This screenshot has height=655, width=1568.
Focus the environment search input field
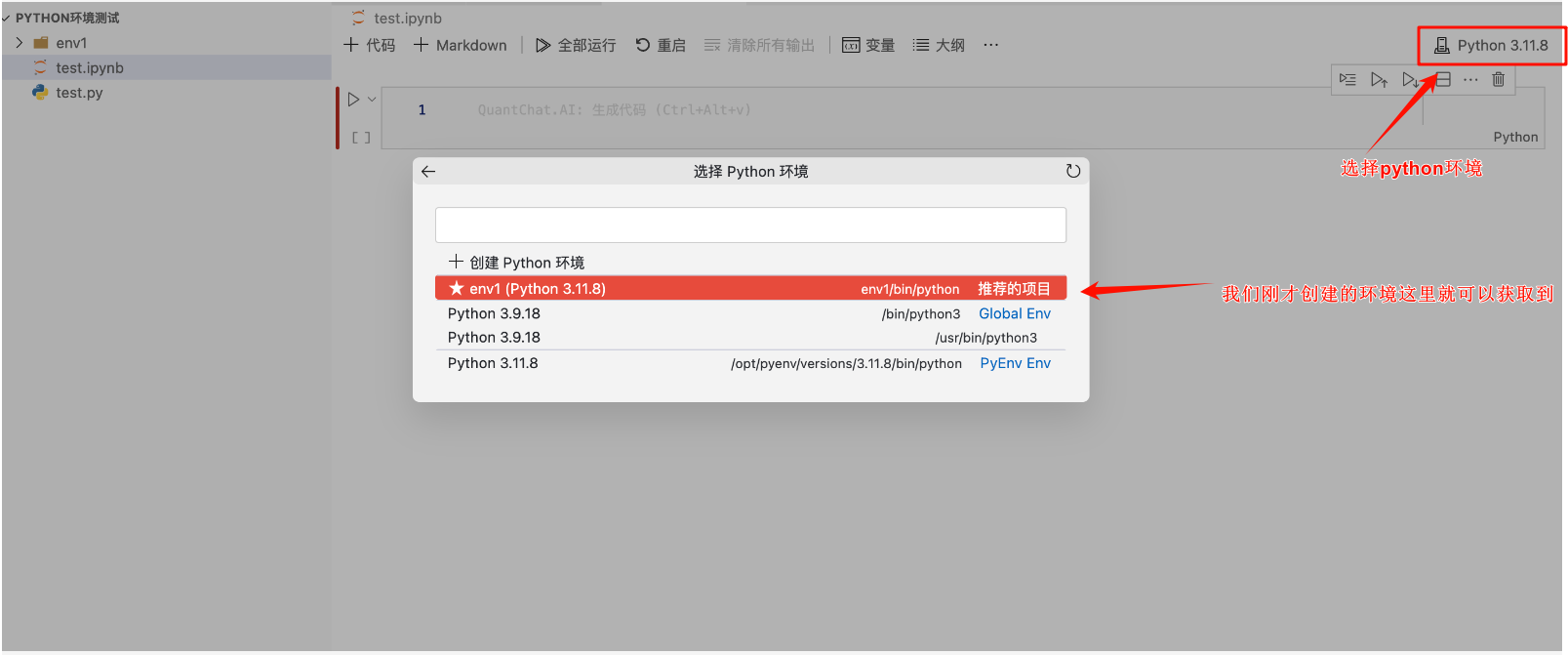749,225
